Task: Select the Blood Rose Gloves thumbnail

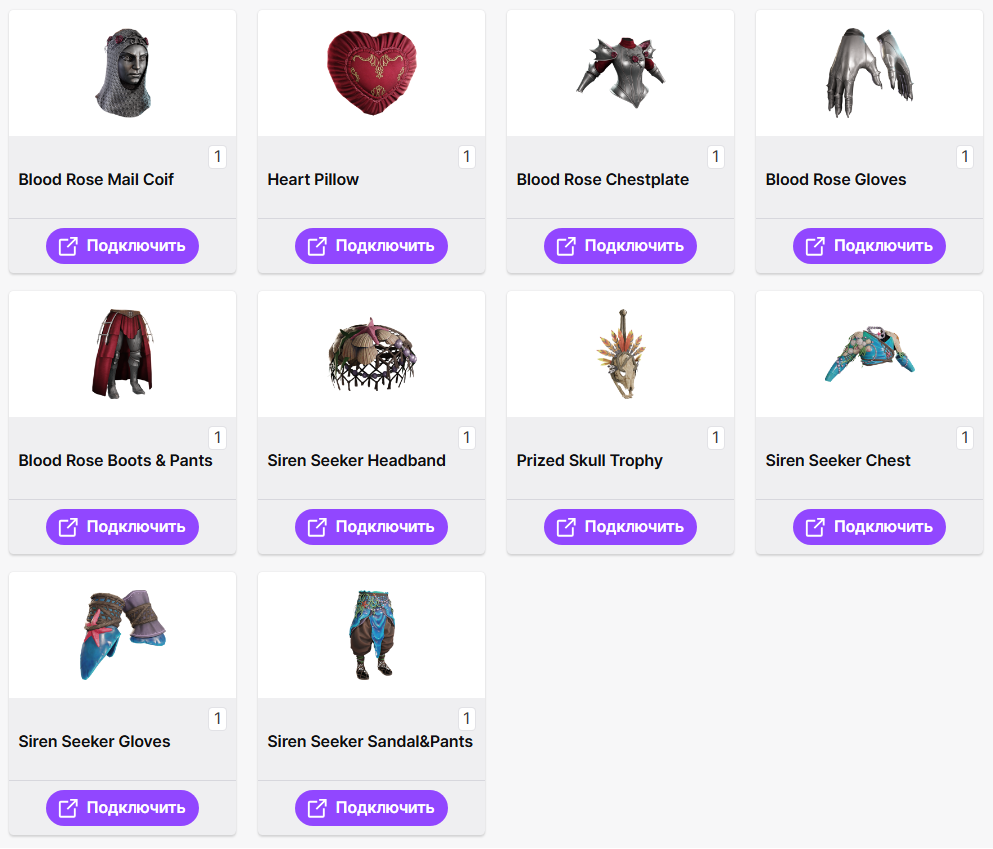Action: click(870, 73)
